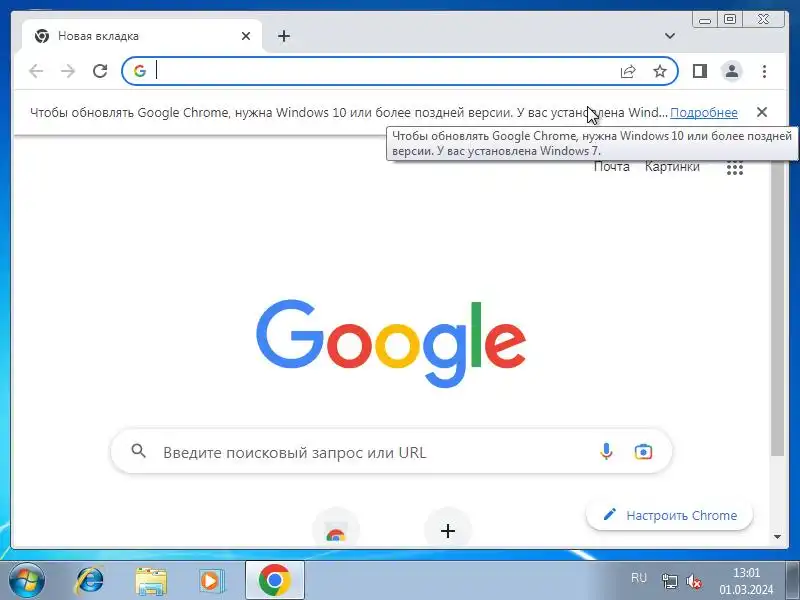Reload the current page
The image size is (800, 600).
tap(100, 71)
